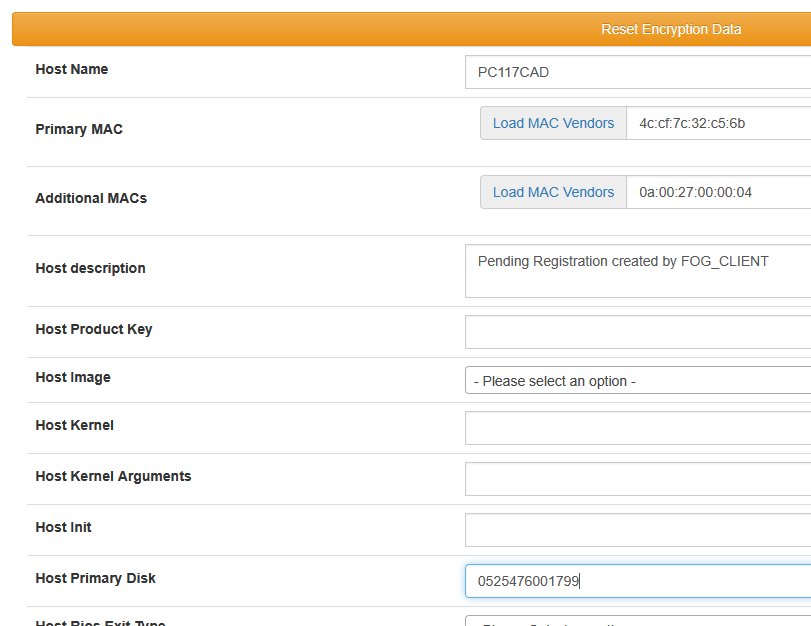
Task: Load MAC Vendors for Additional MACs
Action: (x=553, y=192)
